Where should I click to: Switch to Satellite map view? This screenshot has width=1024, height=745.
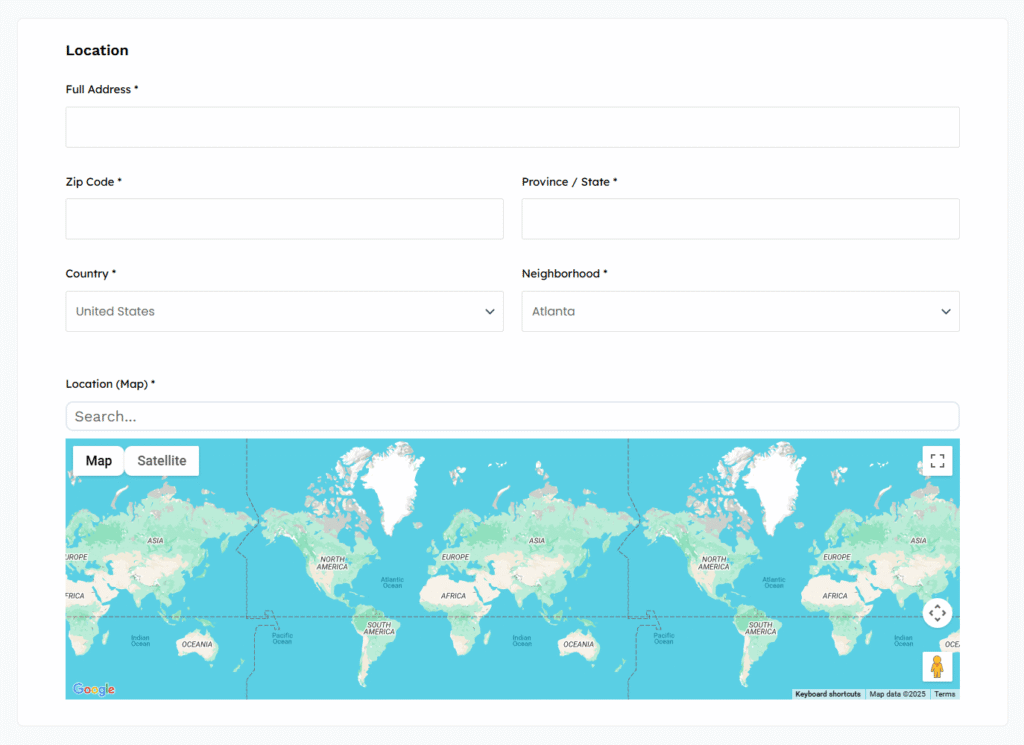click(162, 461)
